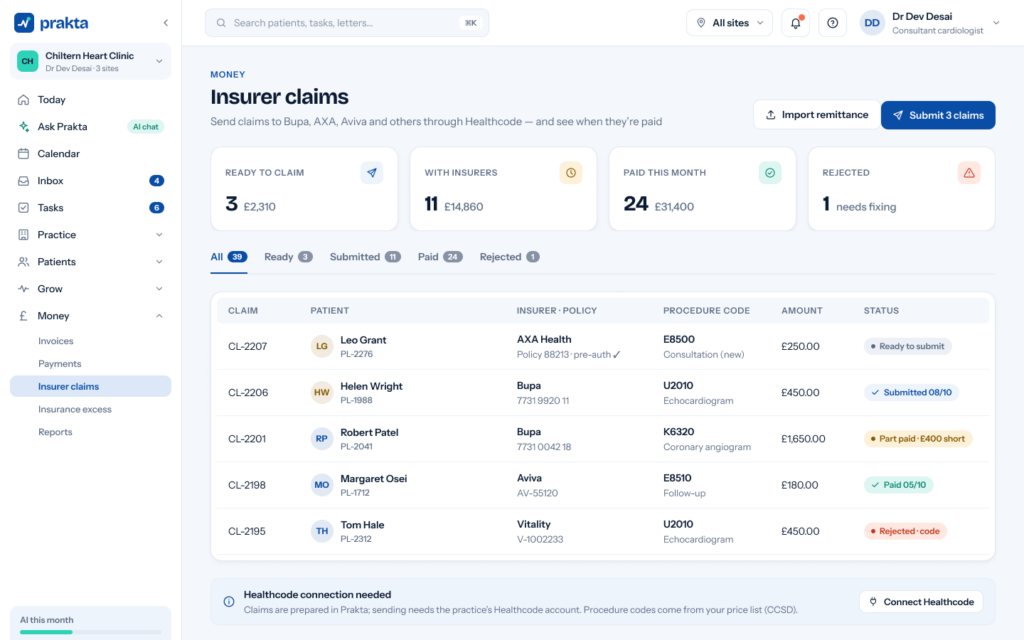Click the Import remittance button
The height and width of the screenshot is (640, 1024).
816,115
